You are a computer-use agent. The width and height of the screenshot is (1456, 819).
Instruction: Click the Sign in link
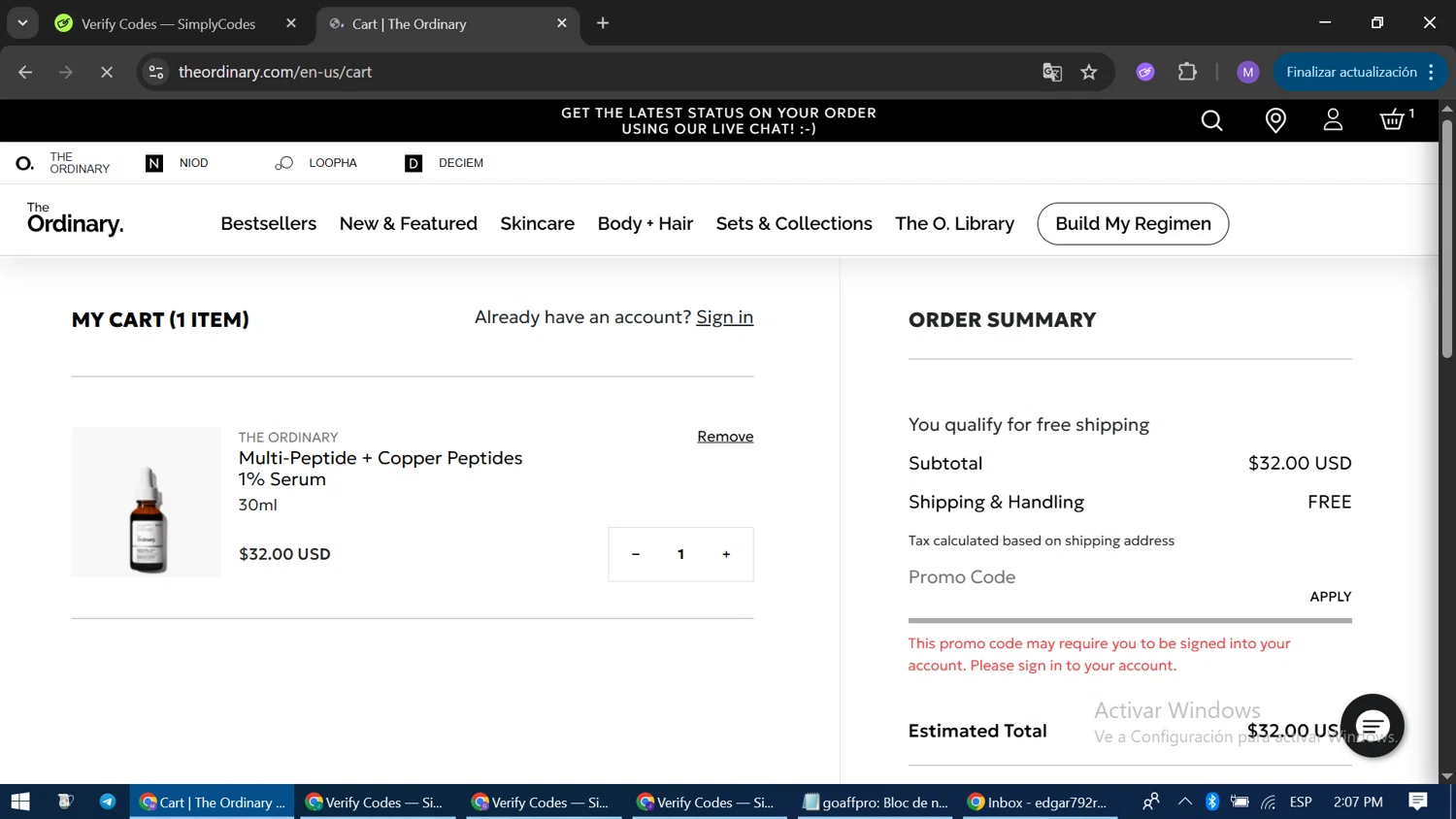coord(724,317)
